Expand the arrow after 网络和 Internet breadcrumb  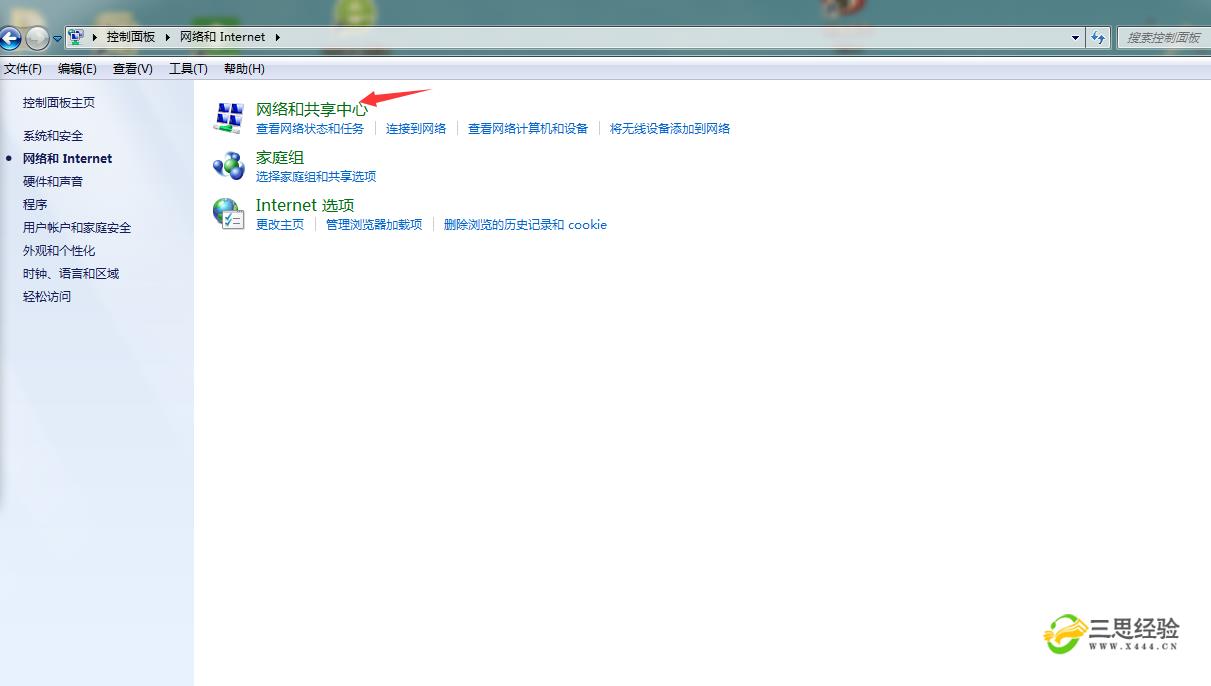[277, 37]
